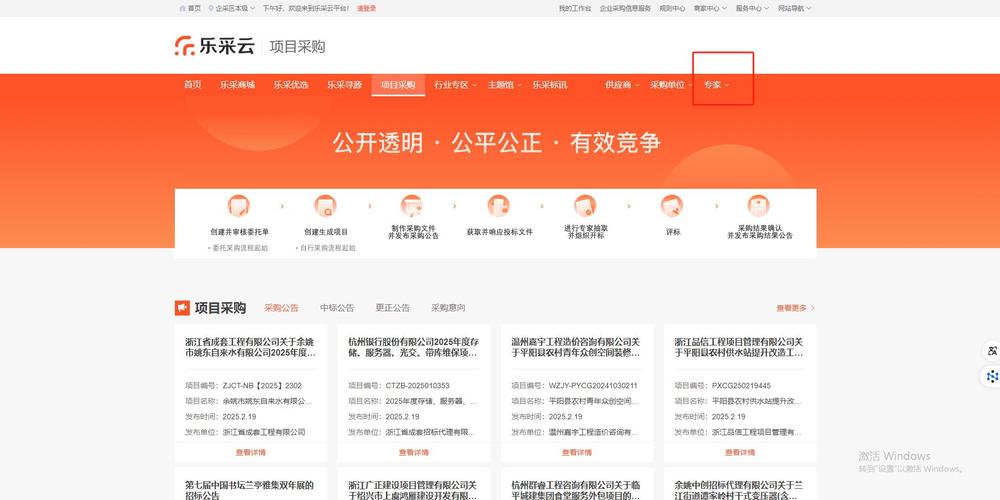This screenshot has height=500, width=1000.
Task: Click the 进行专家抽取并组织开标 step icon
Action: coord(585,206)
